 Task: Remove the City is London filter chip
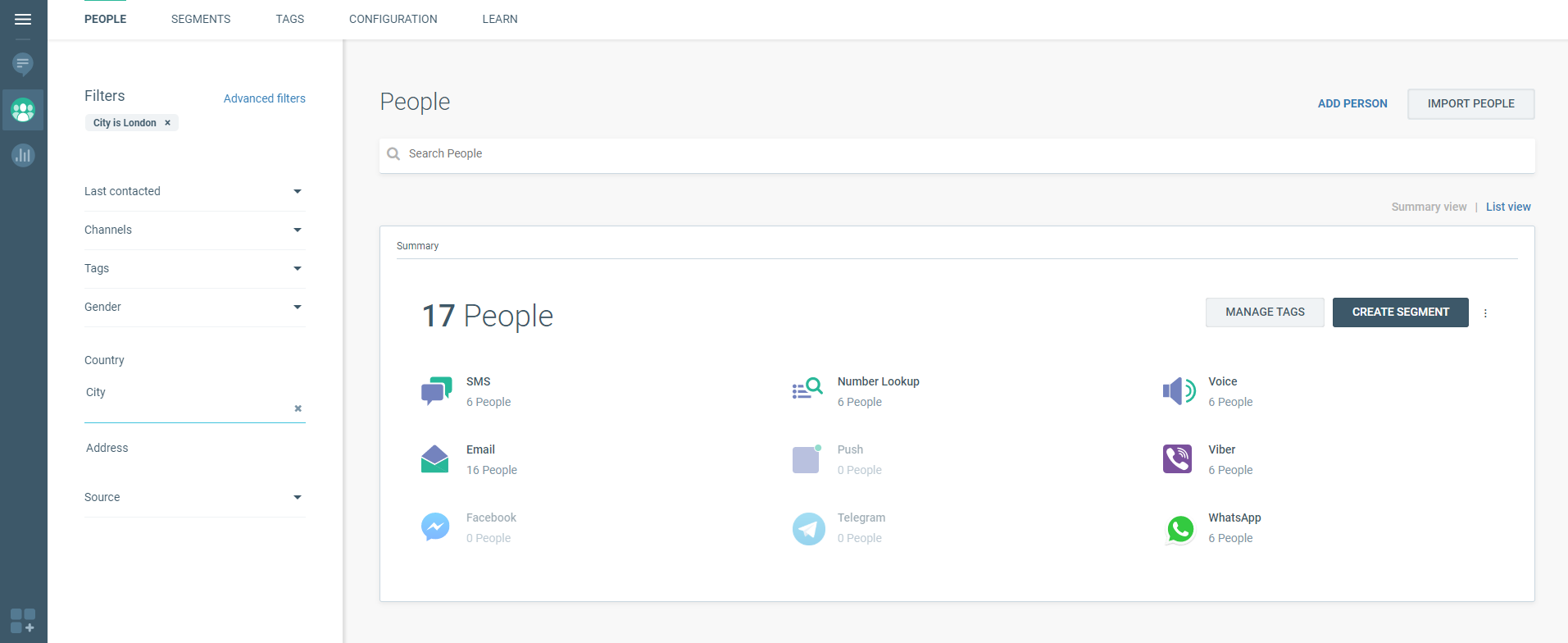tap(167, 123)
